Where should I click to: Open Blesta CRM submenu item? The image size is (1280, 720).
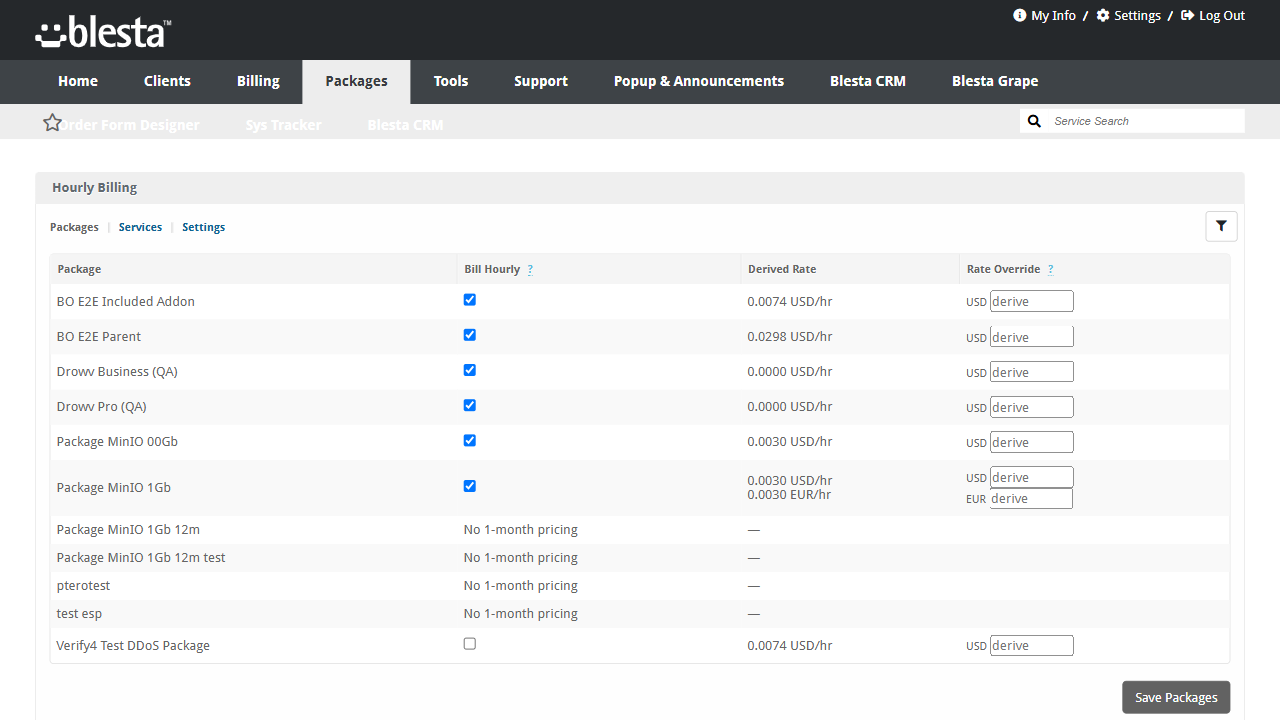point(405,125)
